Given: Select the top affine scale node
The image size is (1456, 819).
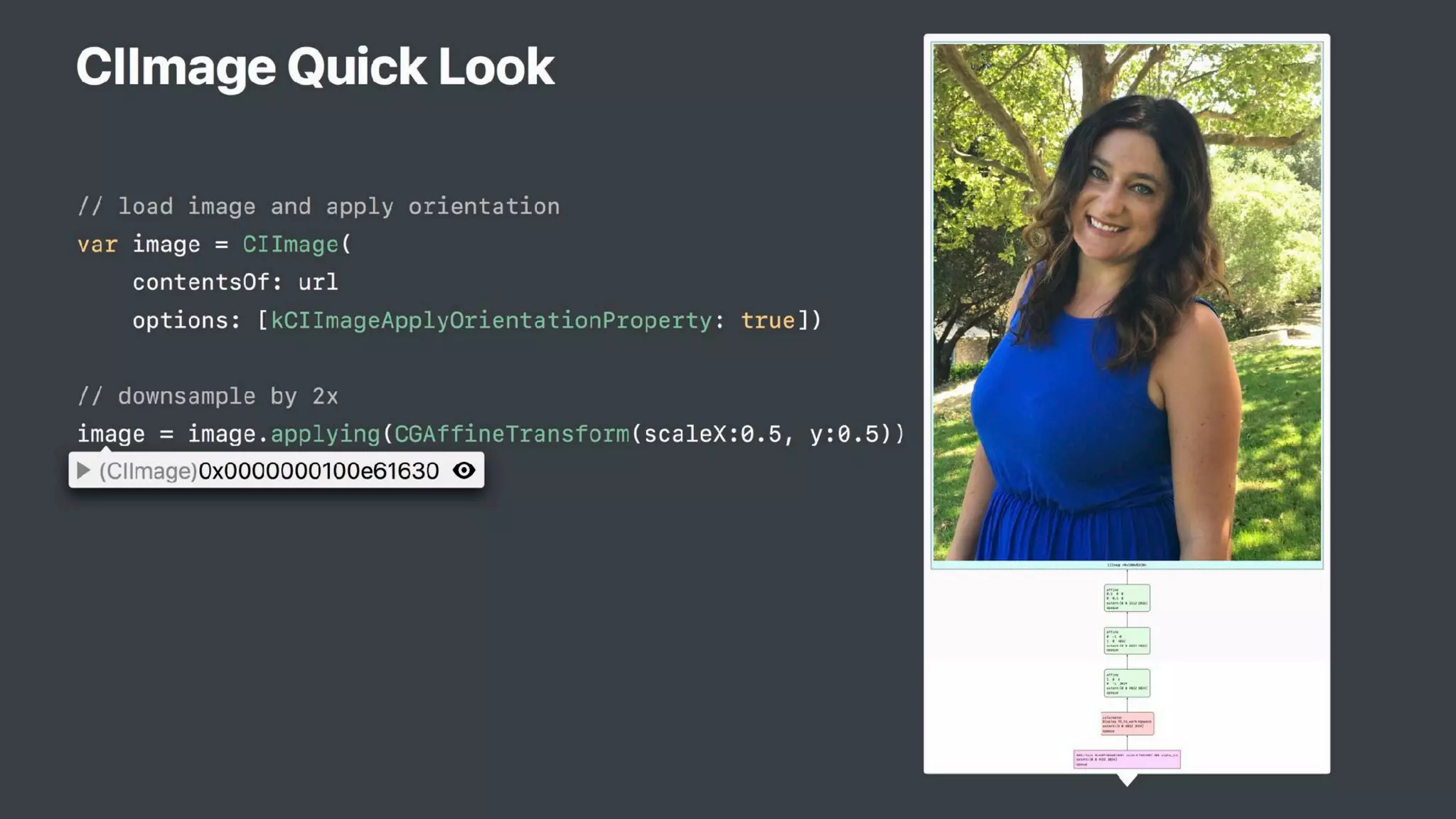Looking at the screenshot, I should click(x=1127, y=598).
